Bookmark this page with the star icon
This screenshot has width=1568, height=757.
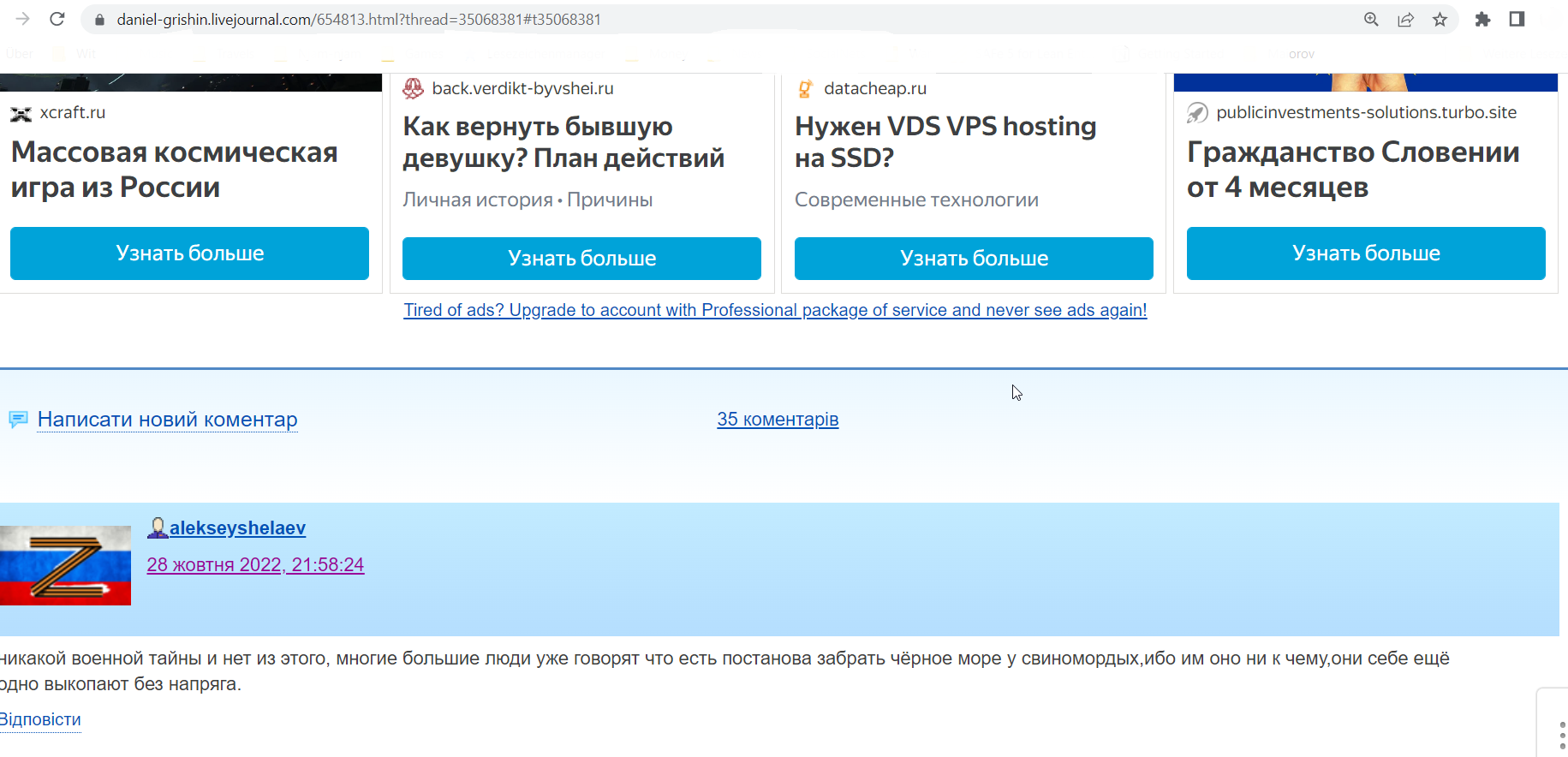[1440, 20]
